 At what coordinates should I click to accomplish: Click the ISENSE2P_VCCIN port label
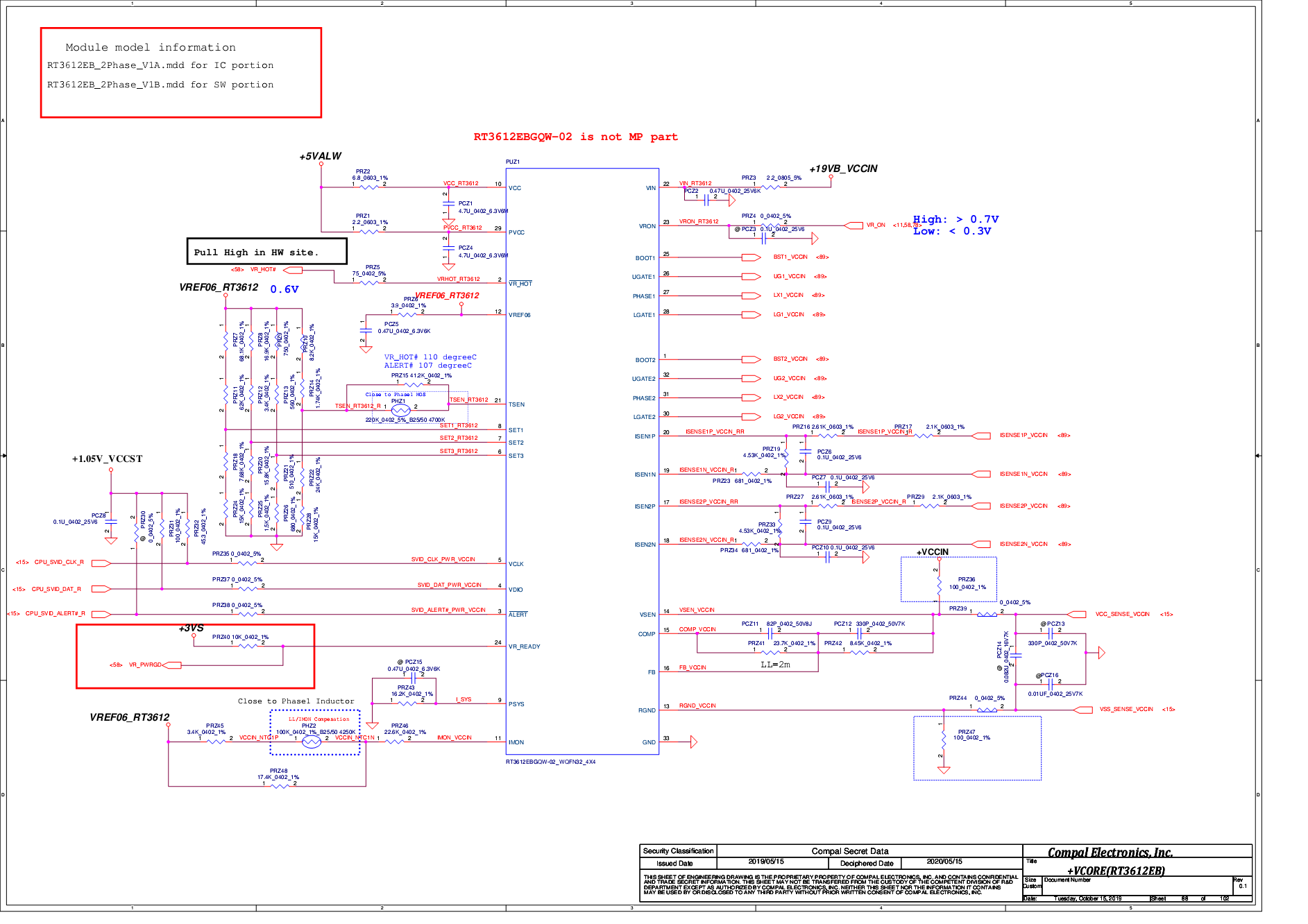pyautogui.click(x=1024, y=506)
